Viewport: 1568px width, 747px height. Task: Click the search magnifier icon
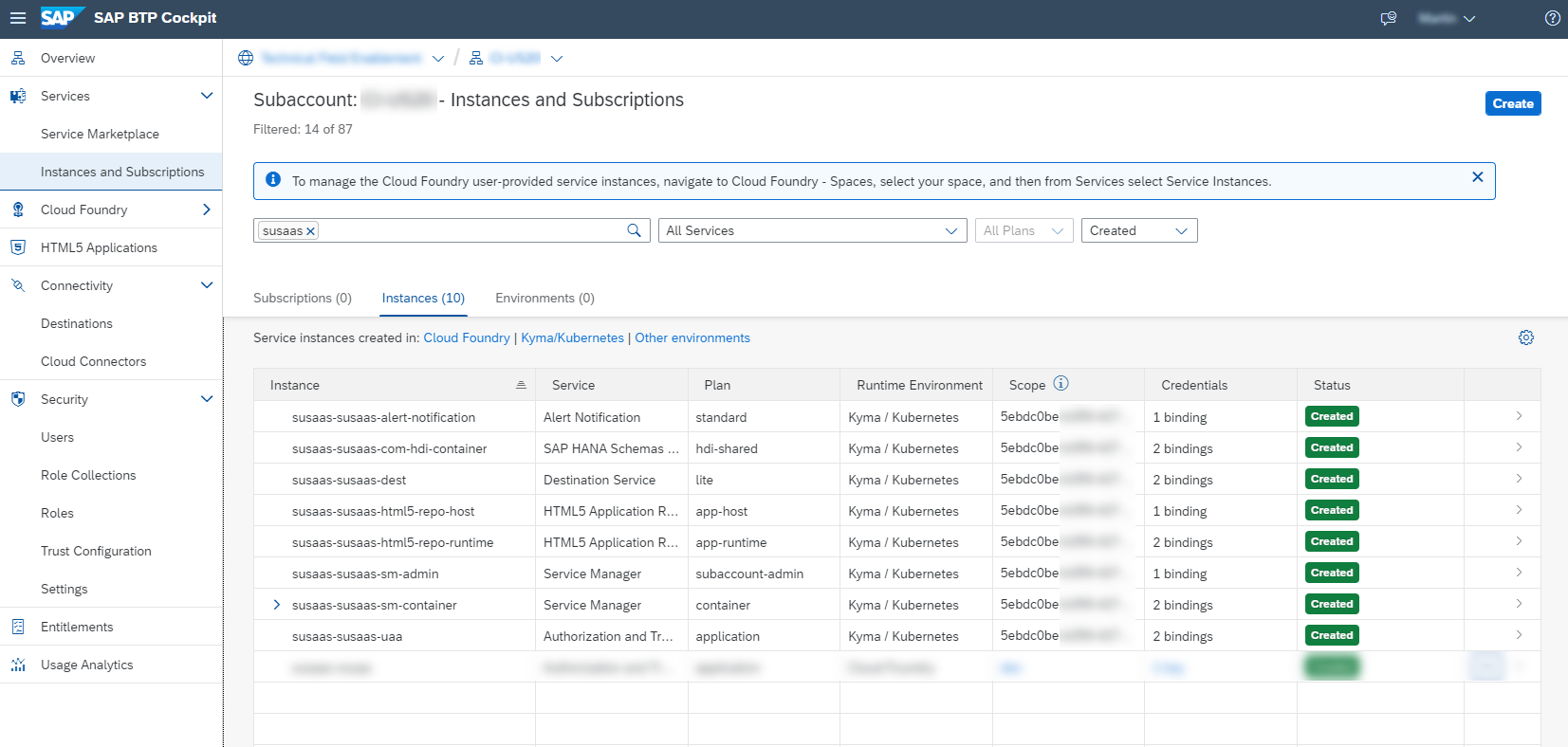635,230
